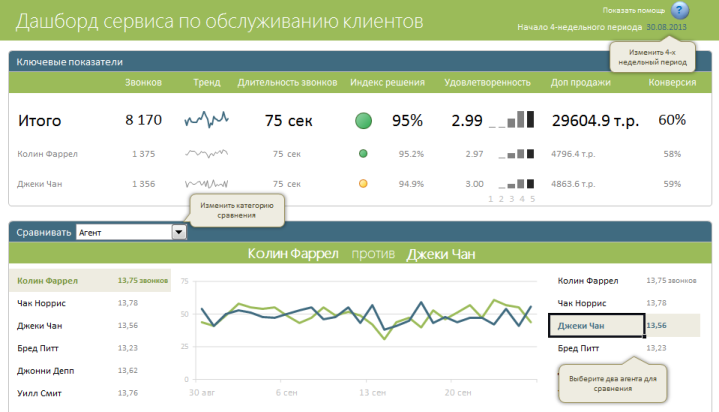Viewport: 719px width, 412px height.
Task: Click the Удовлетворенность column header
Action: point(487,83)
